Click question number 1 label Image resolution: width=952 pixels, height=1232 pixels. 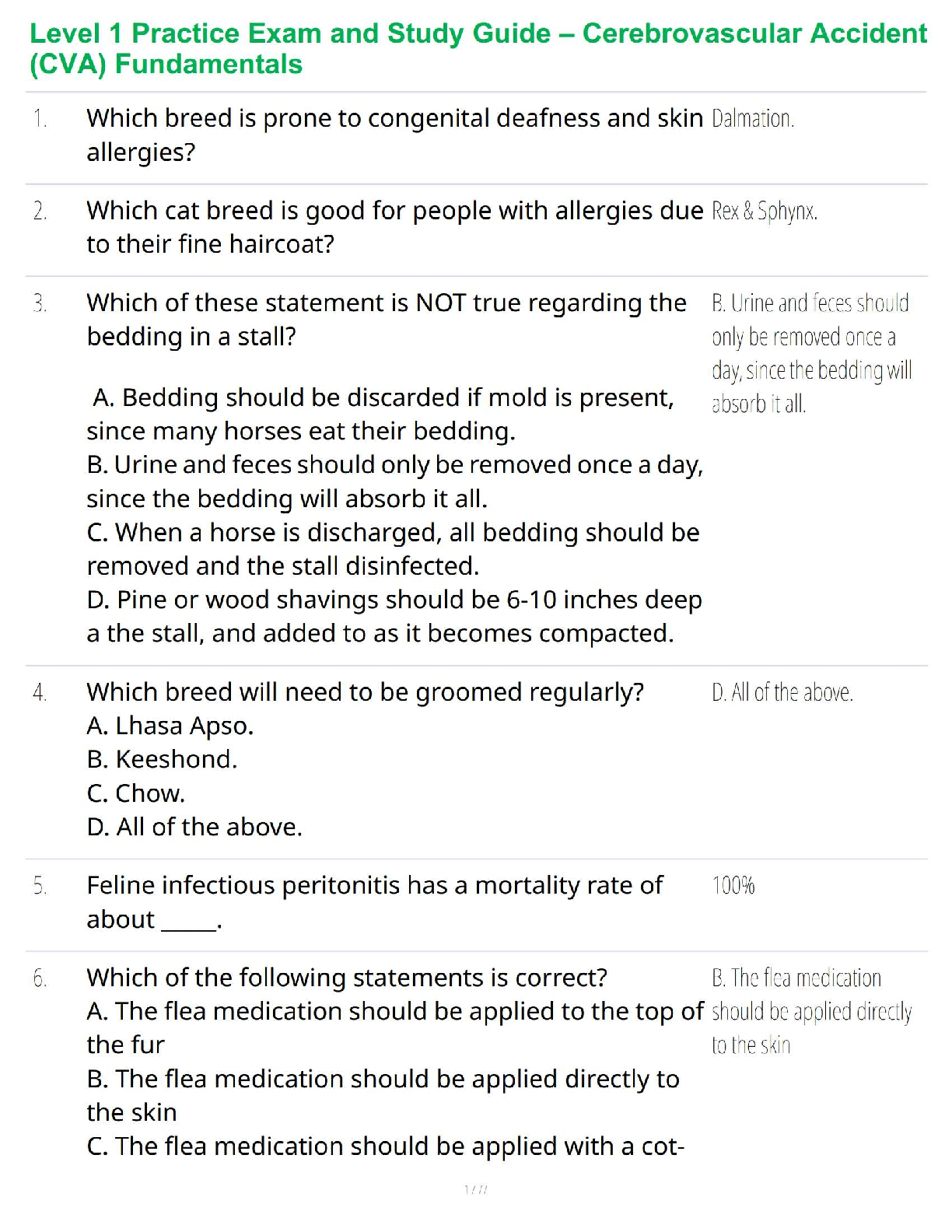40,119
